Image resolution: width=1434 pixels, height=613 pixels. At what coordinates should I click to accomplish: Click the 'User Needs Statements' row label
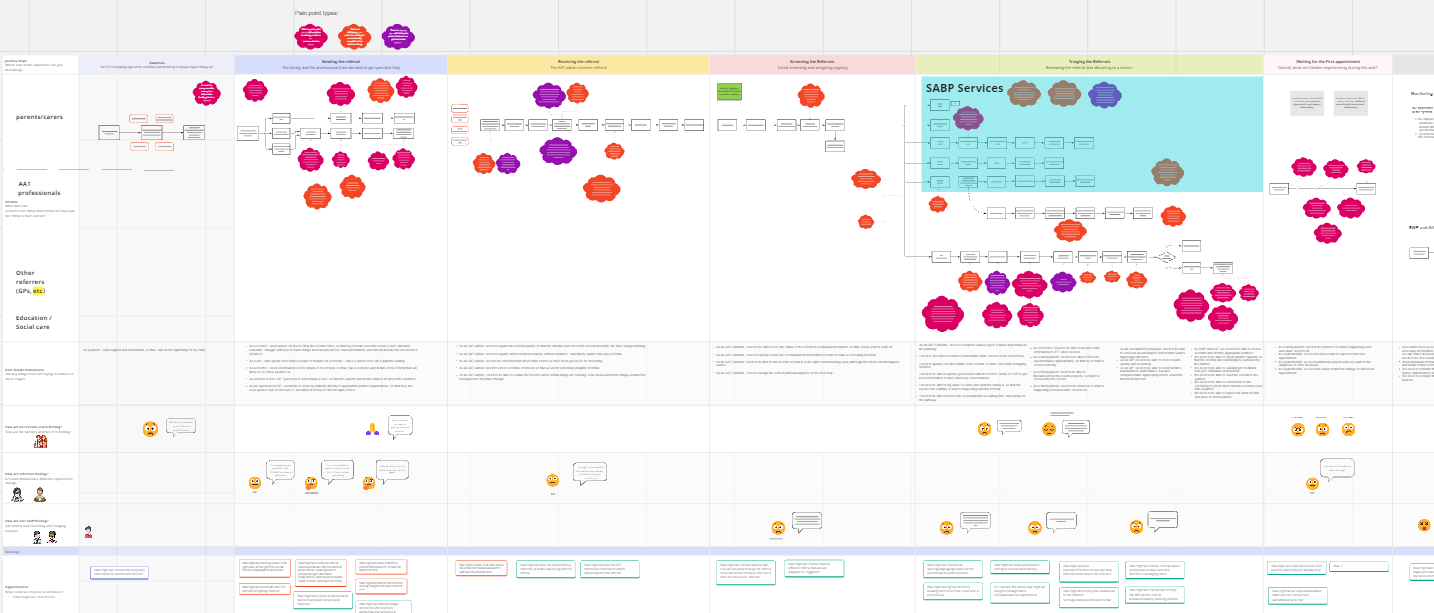pyautogui.click(x=23, y=370)
